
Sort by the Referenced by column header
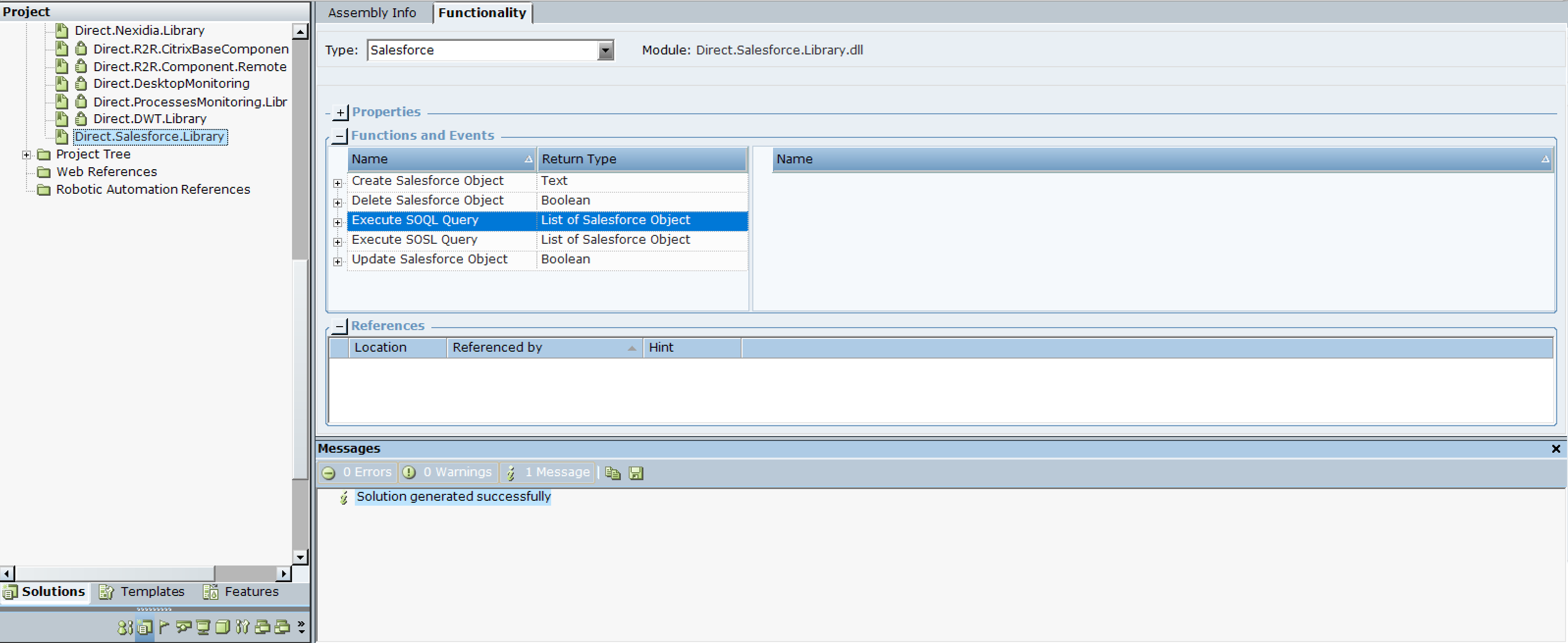(545, 347)
